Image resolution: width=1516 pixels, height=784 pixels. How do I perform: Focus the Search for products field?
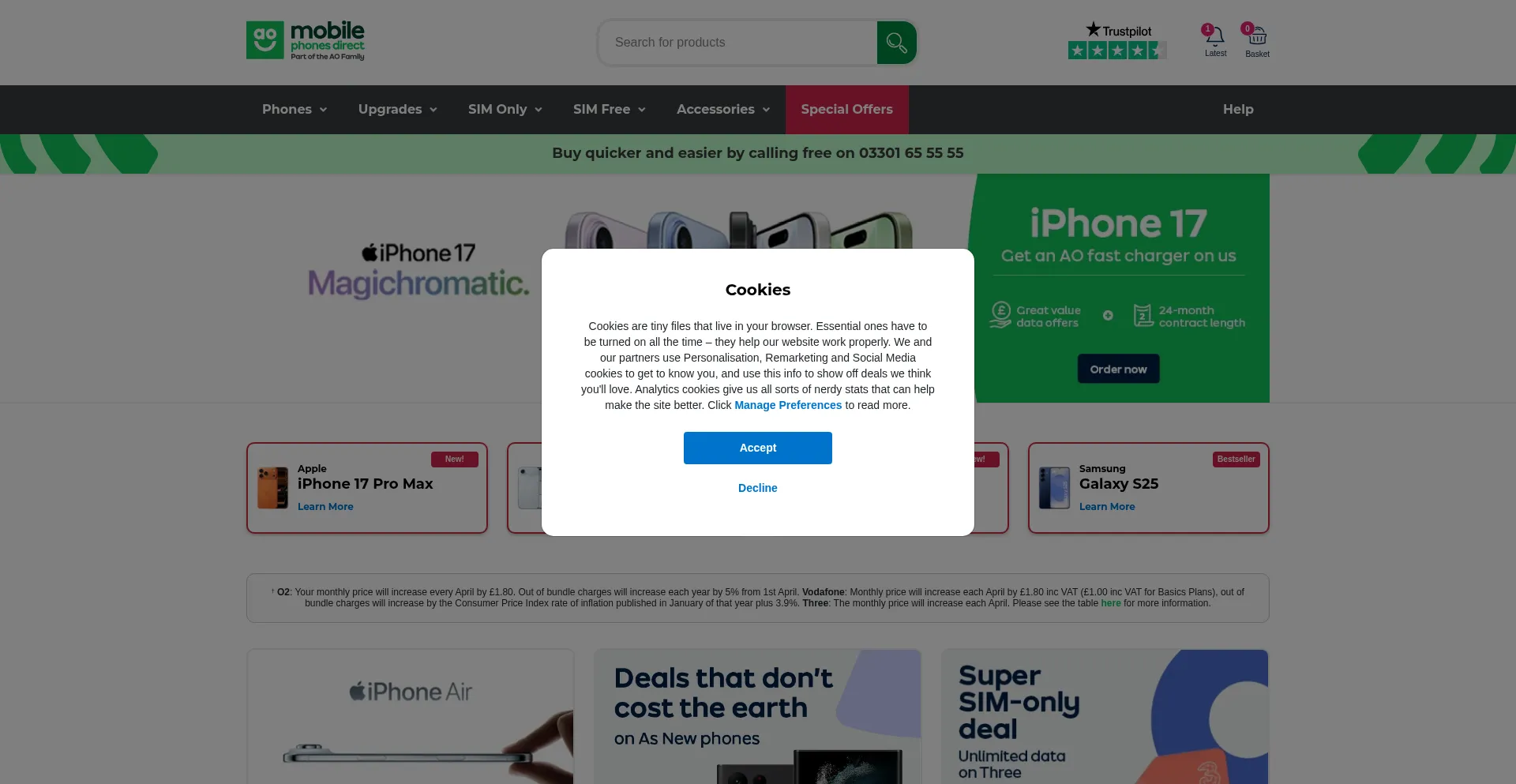[x=737, y=43]
